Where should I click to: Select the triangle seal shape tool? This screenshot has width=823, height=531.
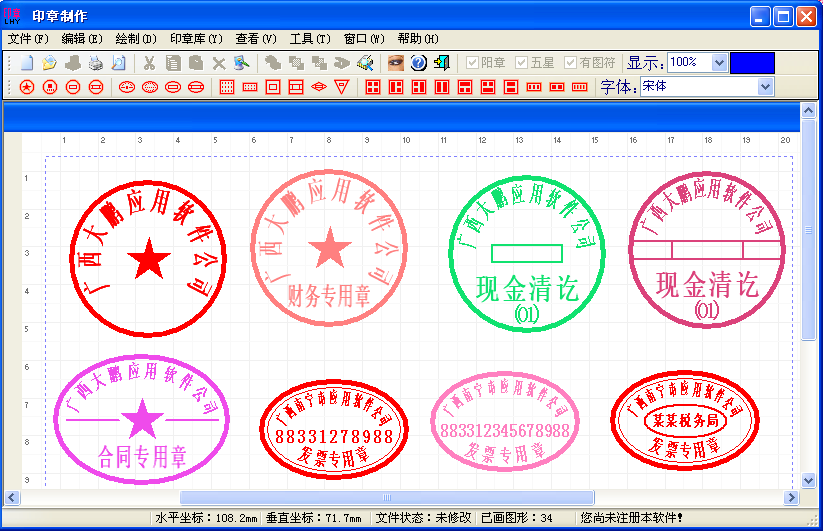[x=342, y=88]
